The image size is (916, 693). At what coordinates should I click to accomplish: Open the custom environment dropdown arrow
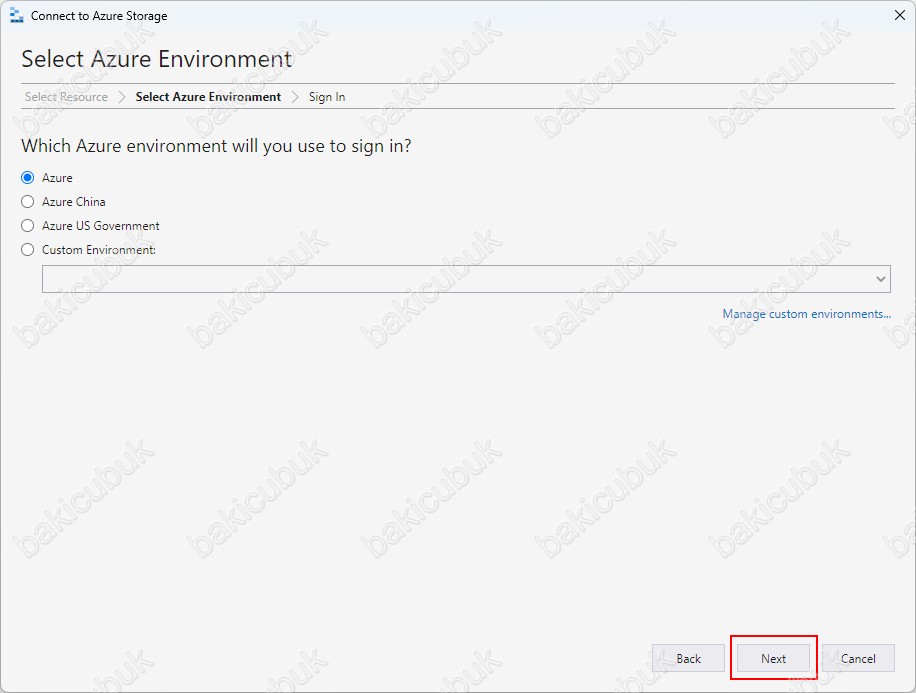[880, 279]
